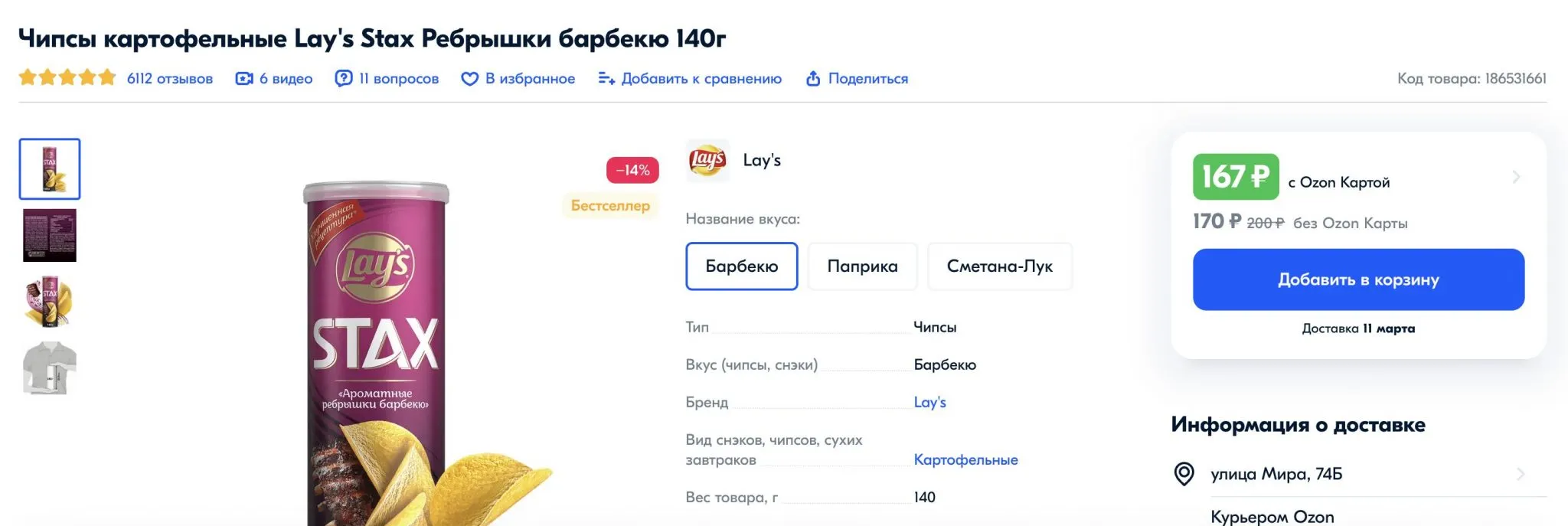1568x526 pixels.
Task: Click the five-star rating icons
Action: coord(67,77)
